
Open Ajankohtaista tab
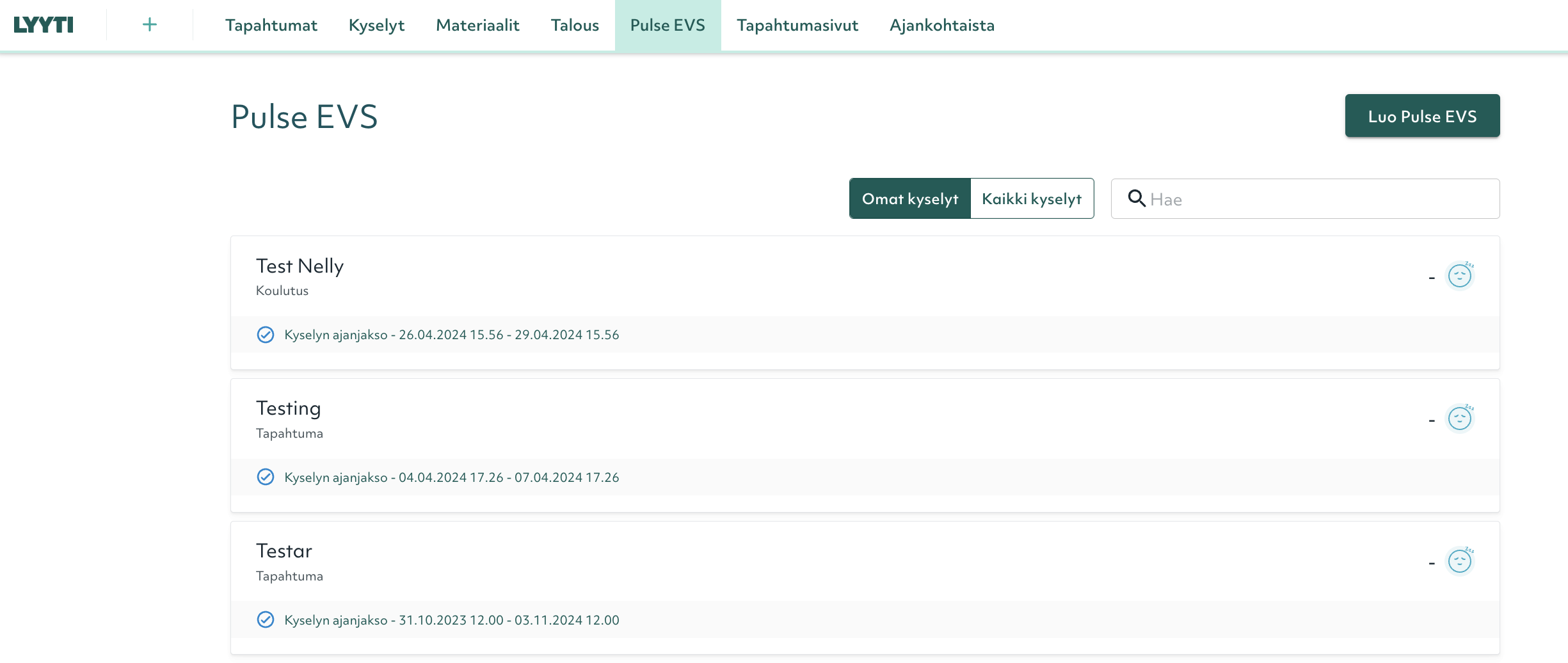coord(942,25)
